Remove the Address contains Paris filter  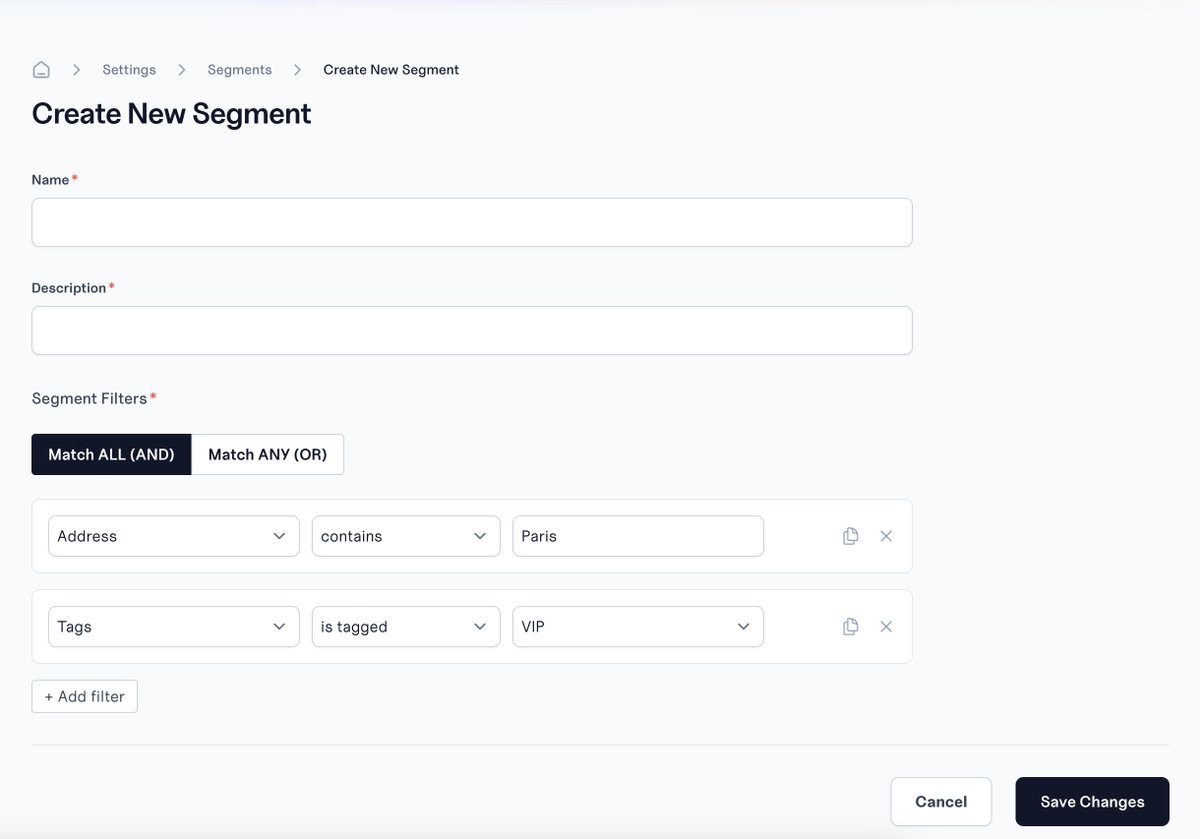click(x=886, y=535)
